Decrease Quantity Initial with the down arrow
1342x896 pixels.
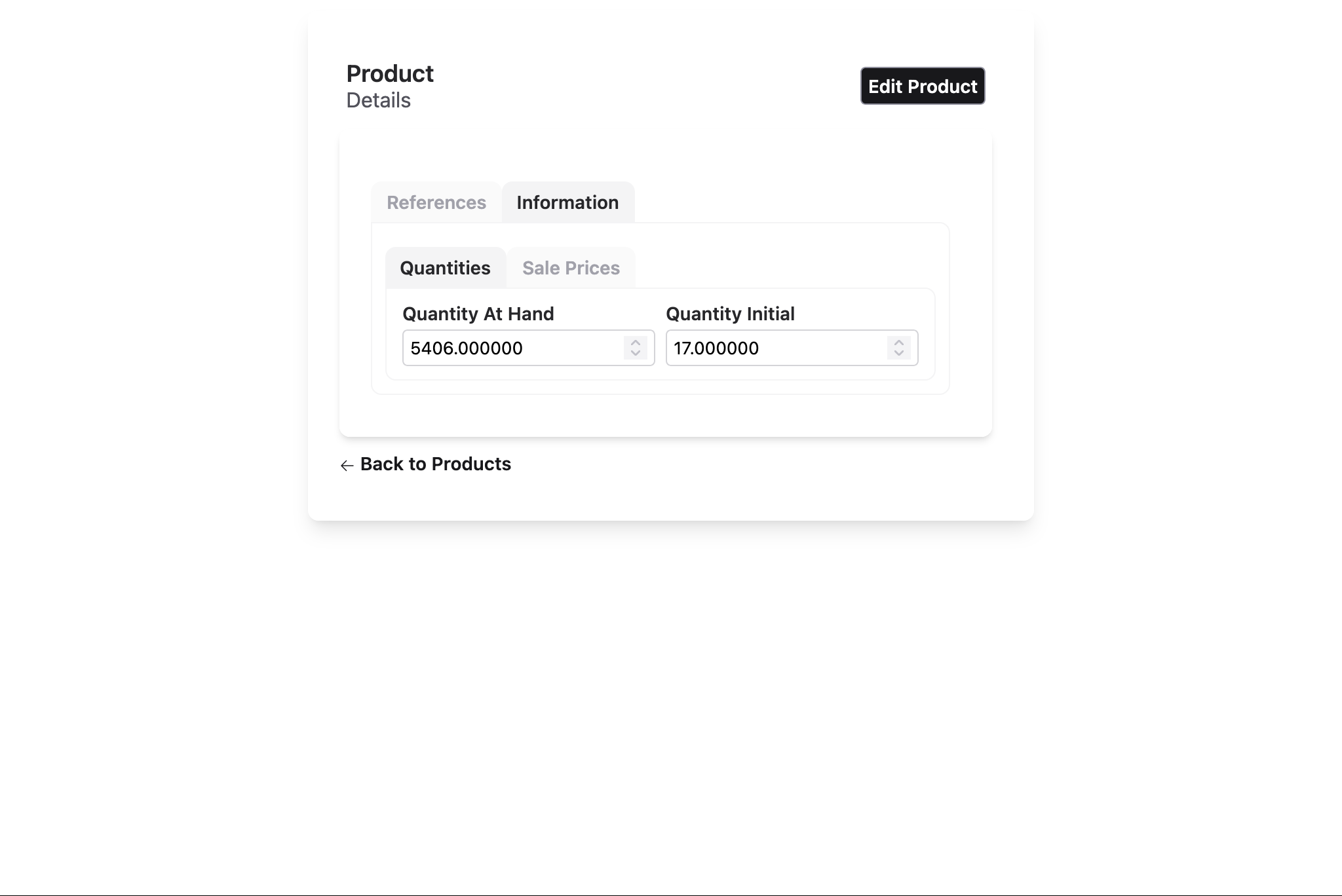click(x=899, y=354)
